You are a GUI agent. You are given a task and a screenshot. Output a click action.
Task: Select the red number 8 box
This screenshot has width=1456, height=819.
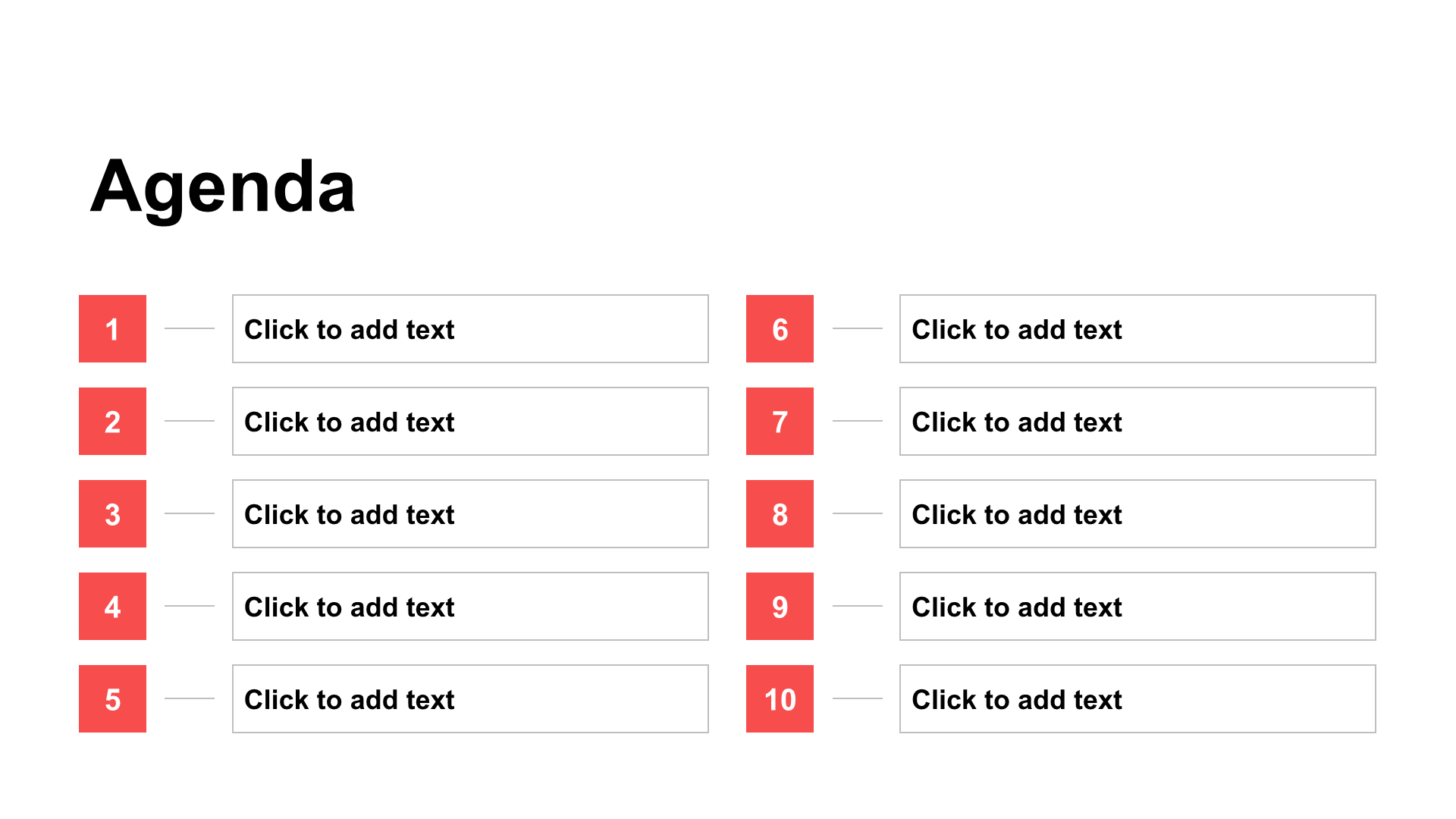click(780, 513)
